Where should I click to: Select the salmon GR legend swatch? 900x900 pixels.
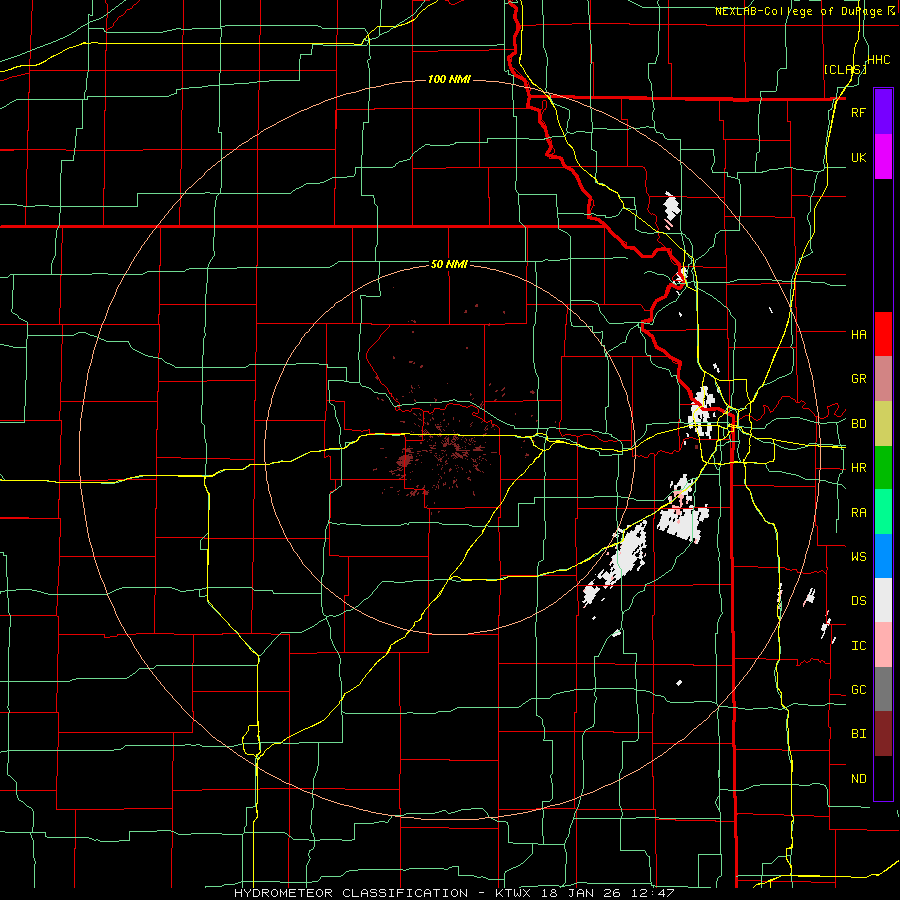883,378
